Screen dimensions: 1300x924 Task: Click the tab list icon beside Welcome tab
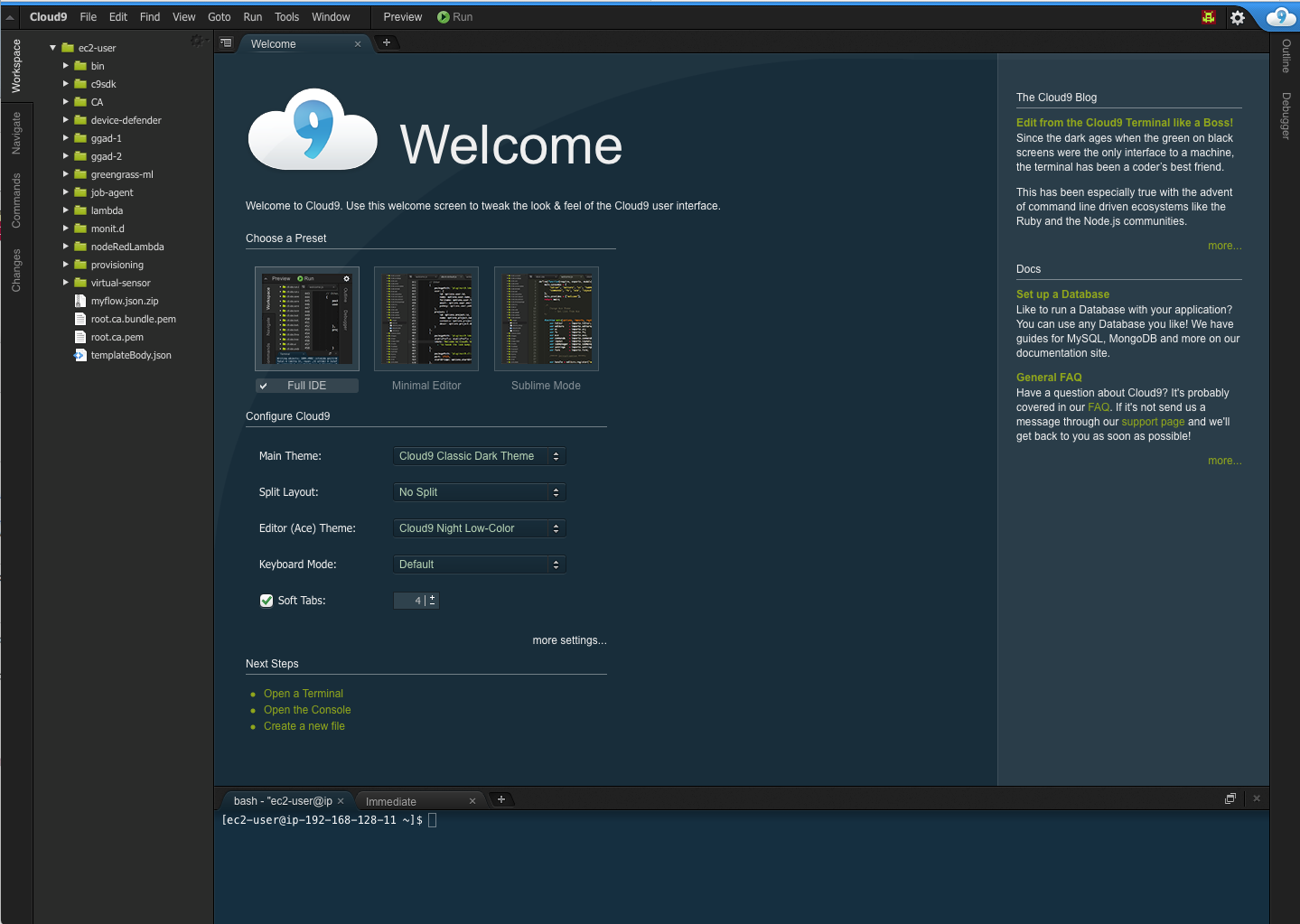[226, 42]
